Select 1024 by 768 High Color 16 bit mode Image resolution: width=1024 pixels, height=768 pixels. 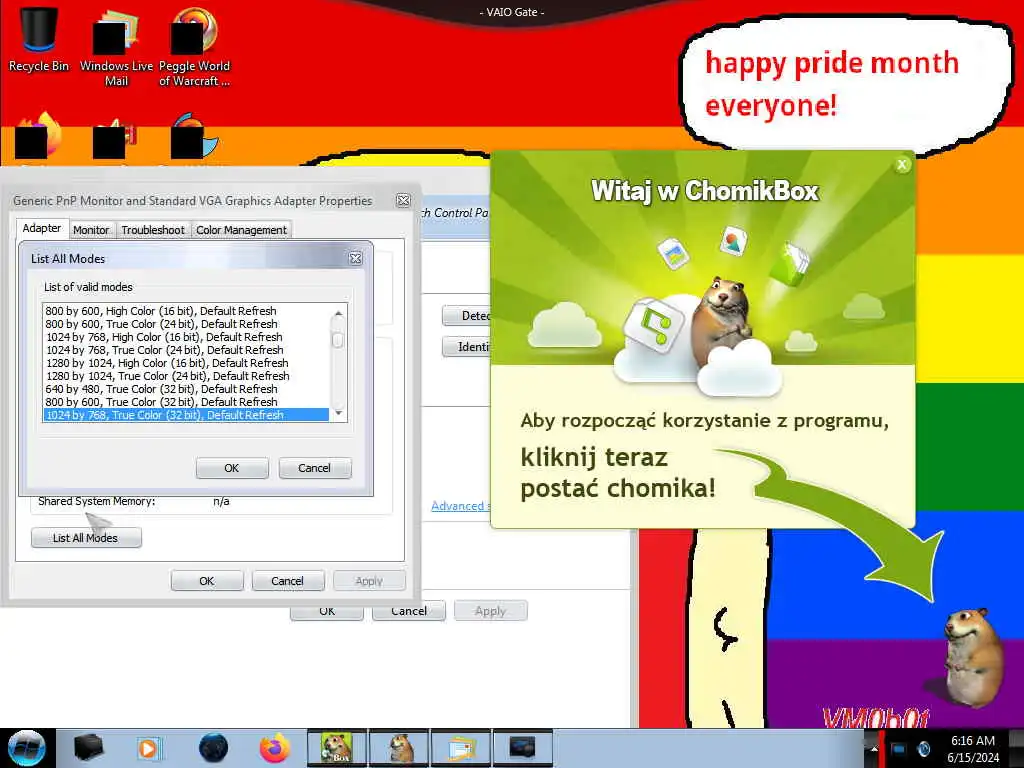(185, 337)
